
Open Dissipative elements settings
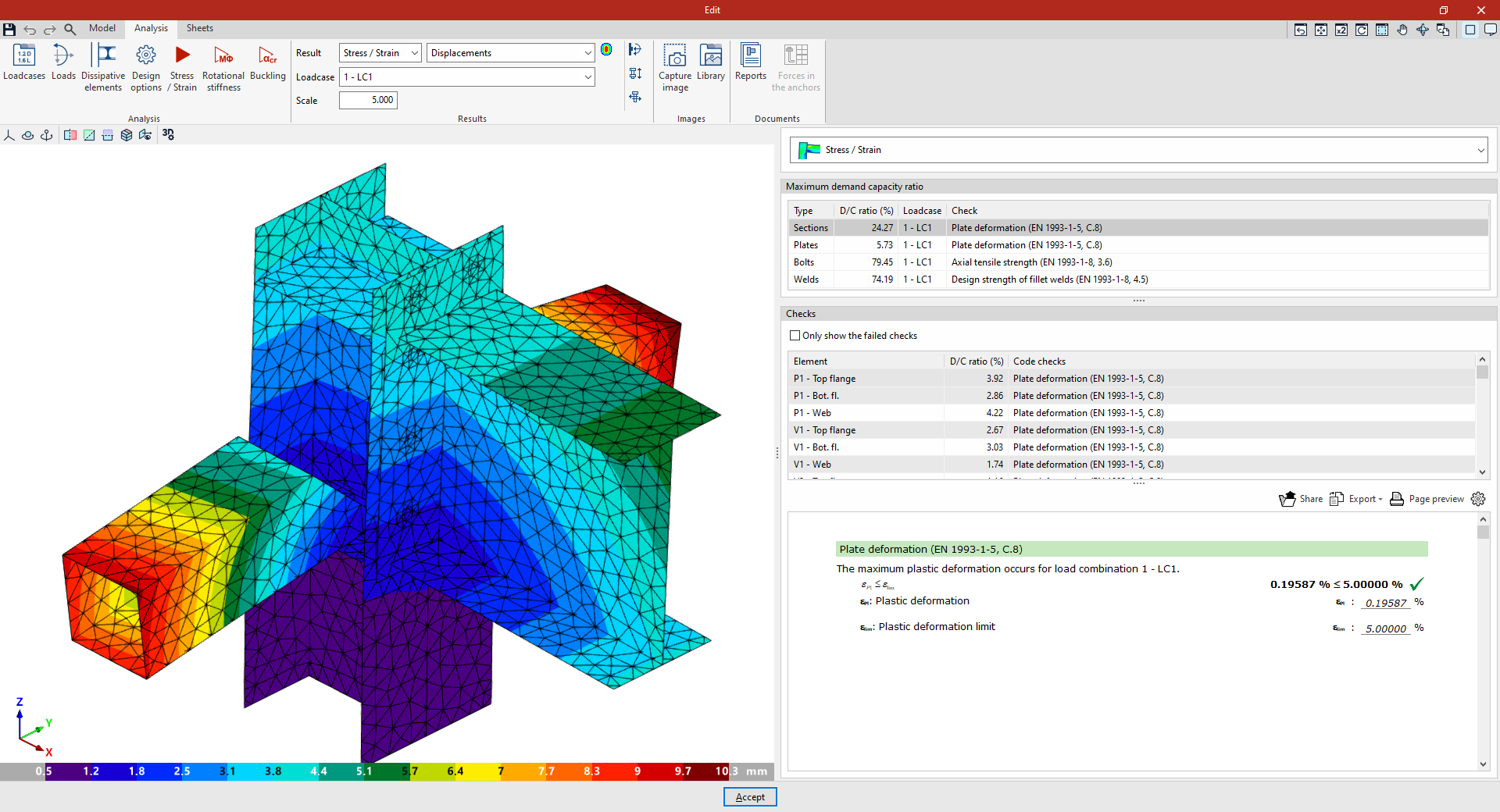click(103, 68)
